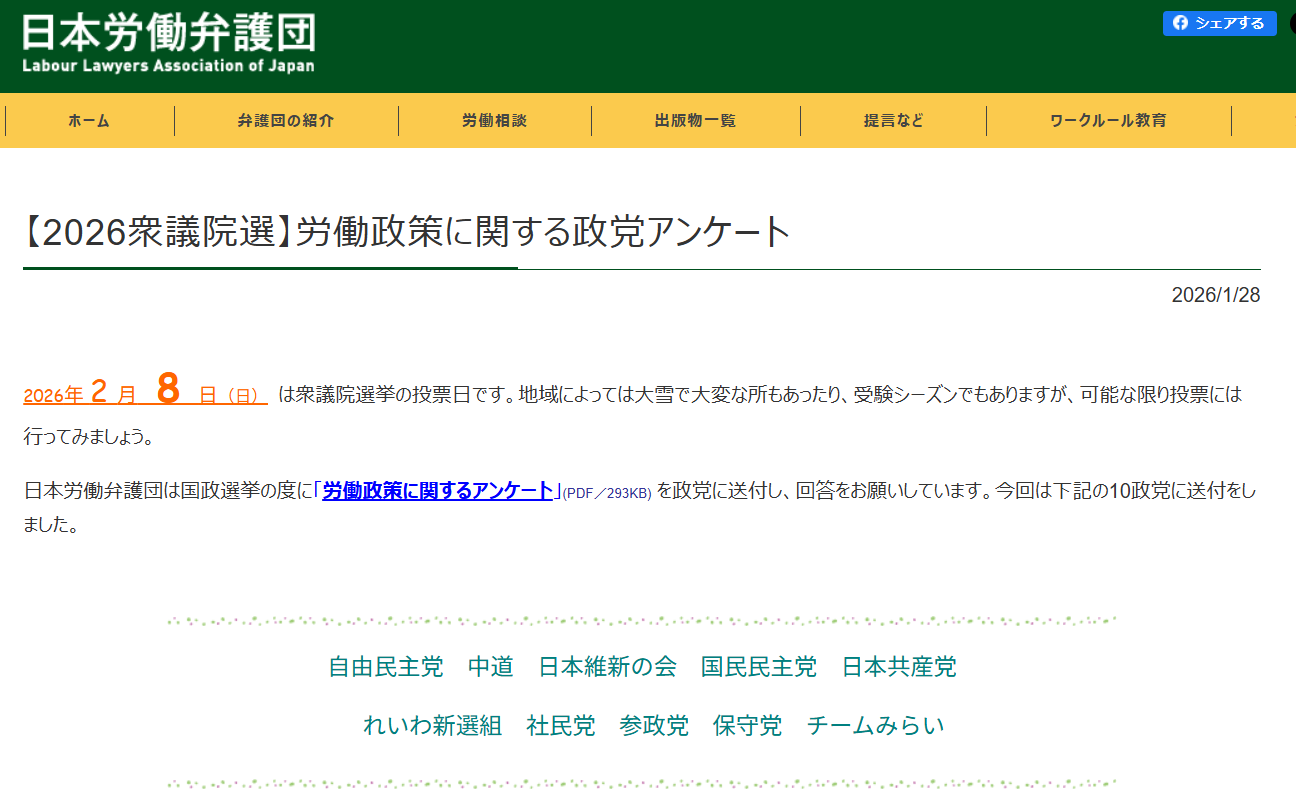Click the 社民党 party link
Screen dimensions: 1296x812
click(x=560, y=726)
